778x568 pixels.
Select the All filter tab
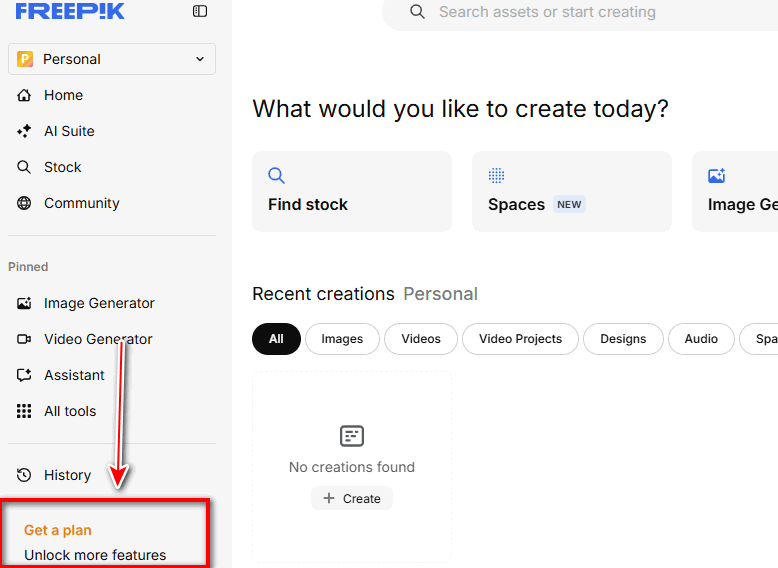point(276,339)
